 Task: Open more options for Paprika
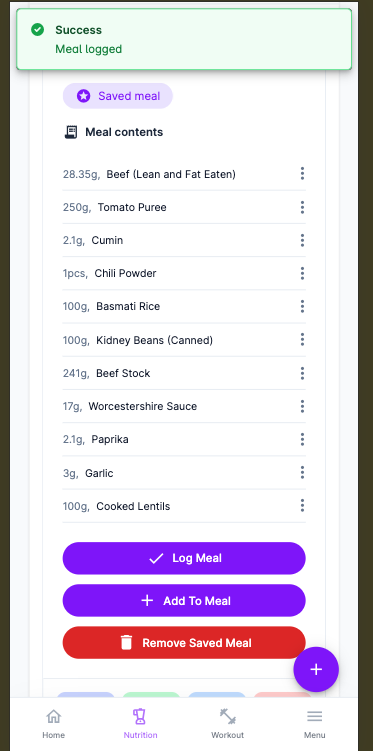point(302,439)
